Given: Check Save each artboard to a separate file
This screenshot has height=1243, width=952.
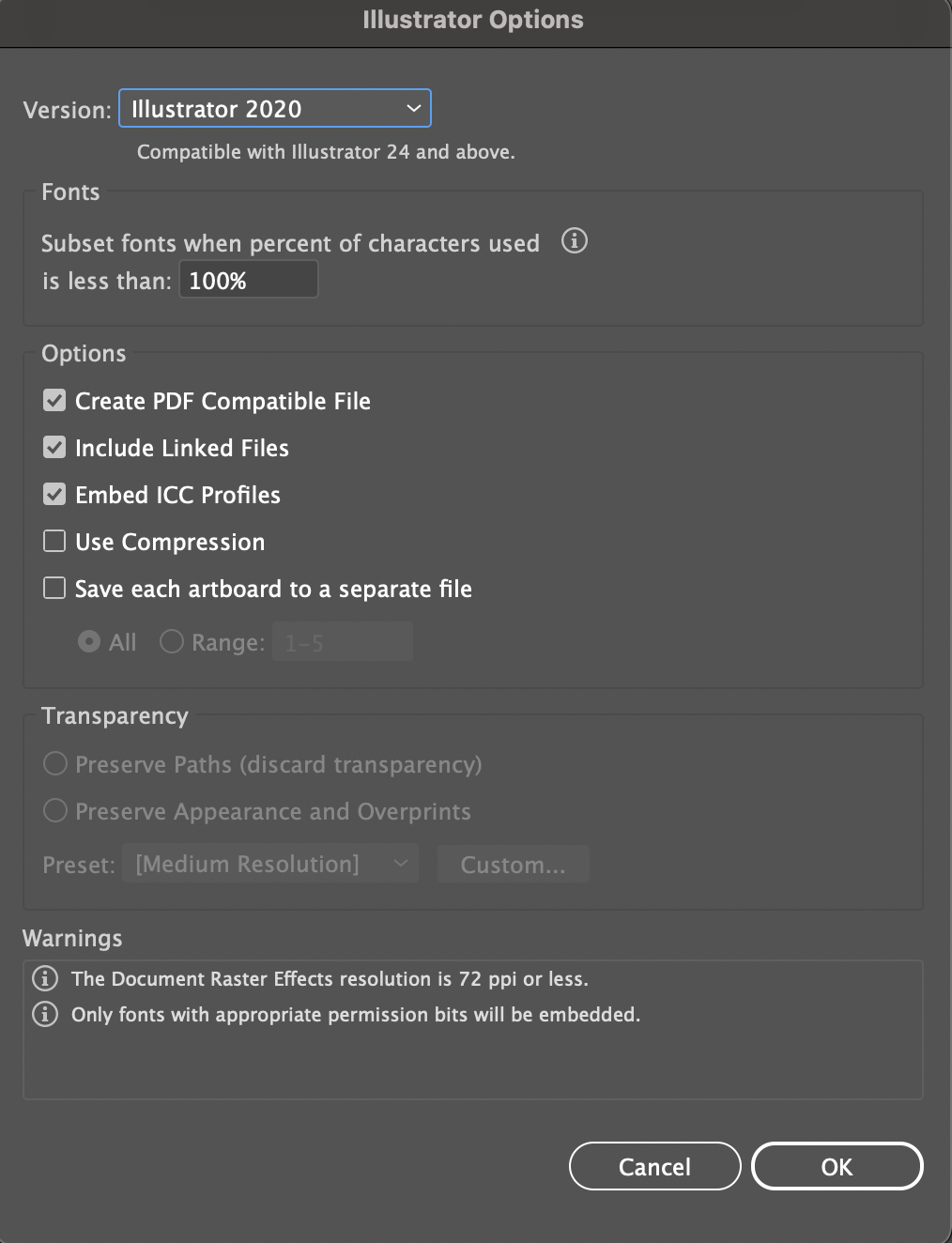Looking at the screenshot, I should (54, 588).
